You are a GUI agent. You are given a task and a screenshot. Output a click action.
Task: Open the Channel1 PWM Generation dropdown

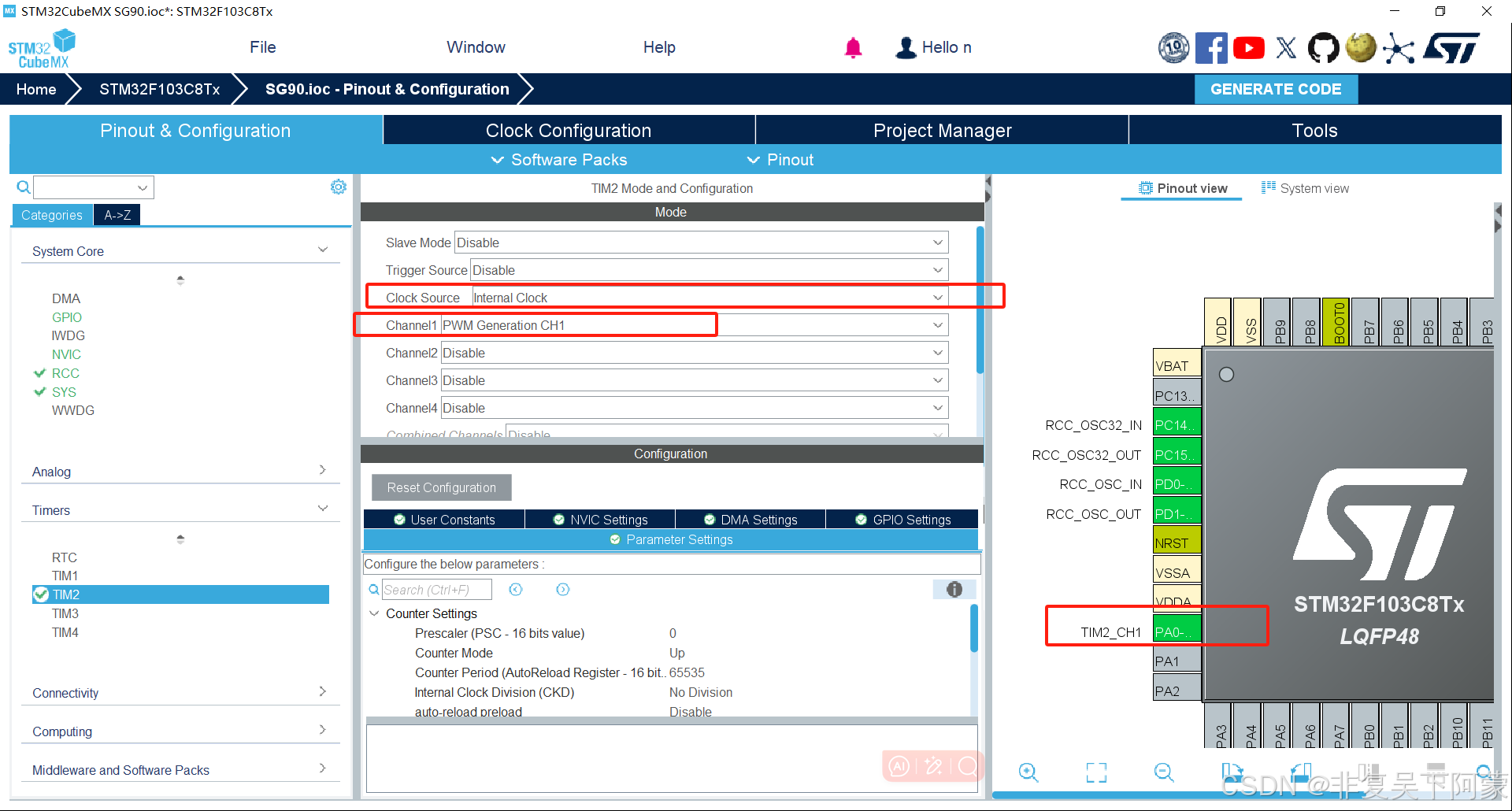coord(695,325)
